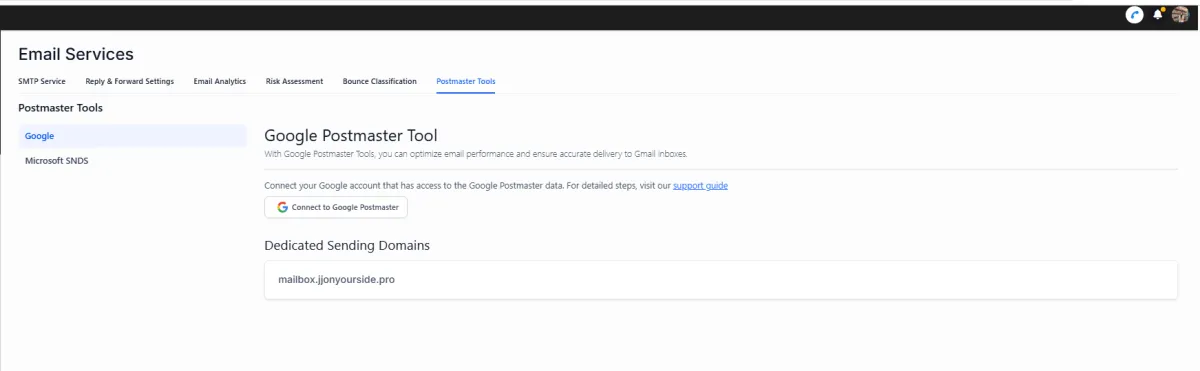Click the Postmaster Tools sidebar heading
This screenshot has width=1200, height=371.
(x=60, y=107)
